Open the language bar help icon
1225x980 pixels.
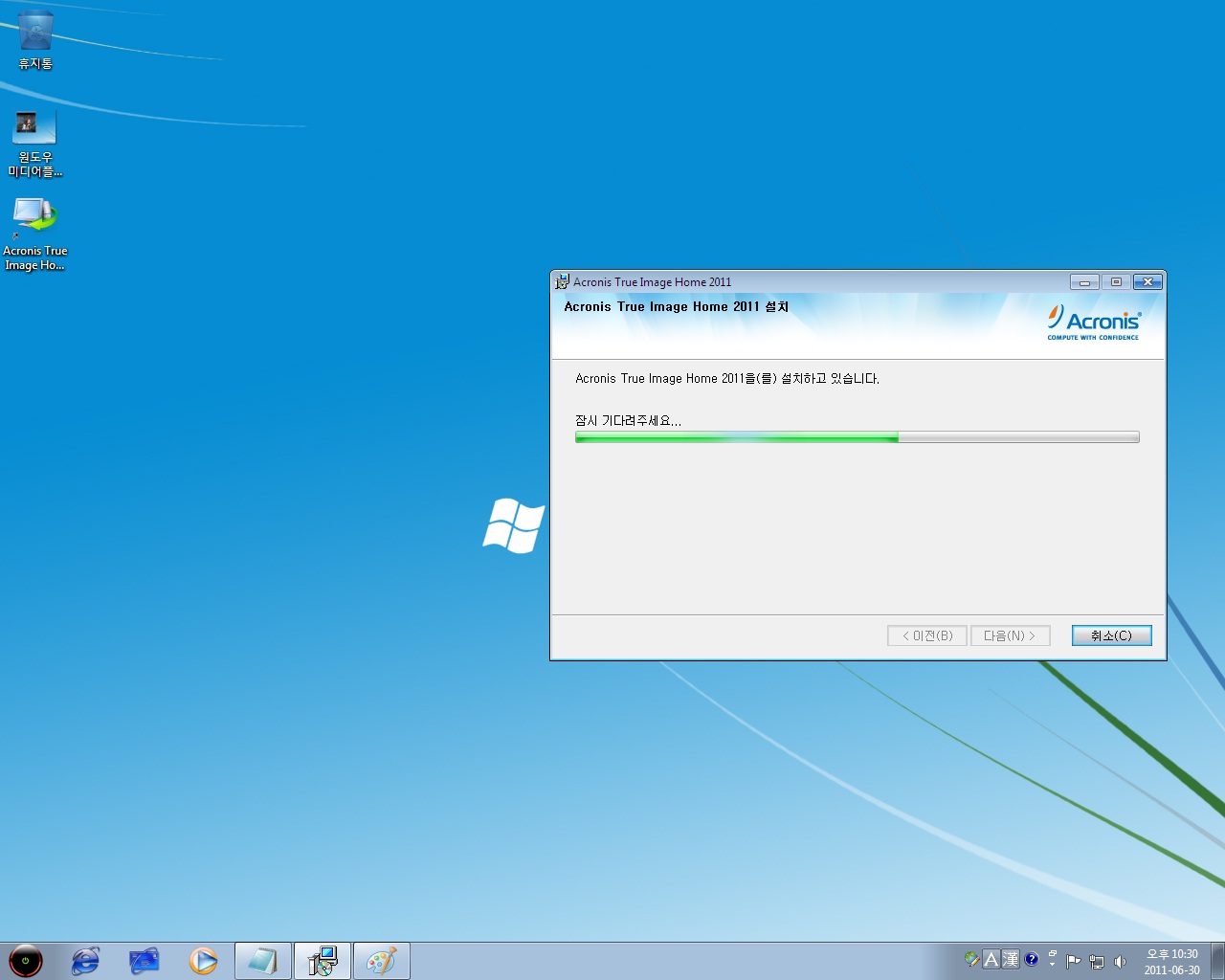(x=1032, y=959)
